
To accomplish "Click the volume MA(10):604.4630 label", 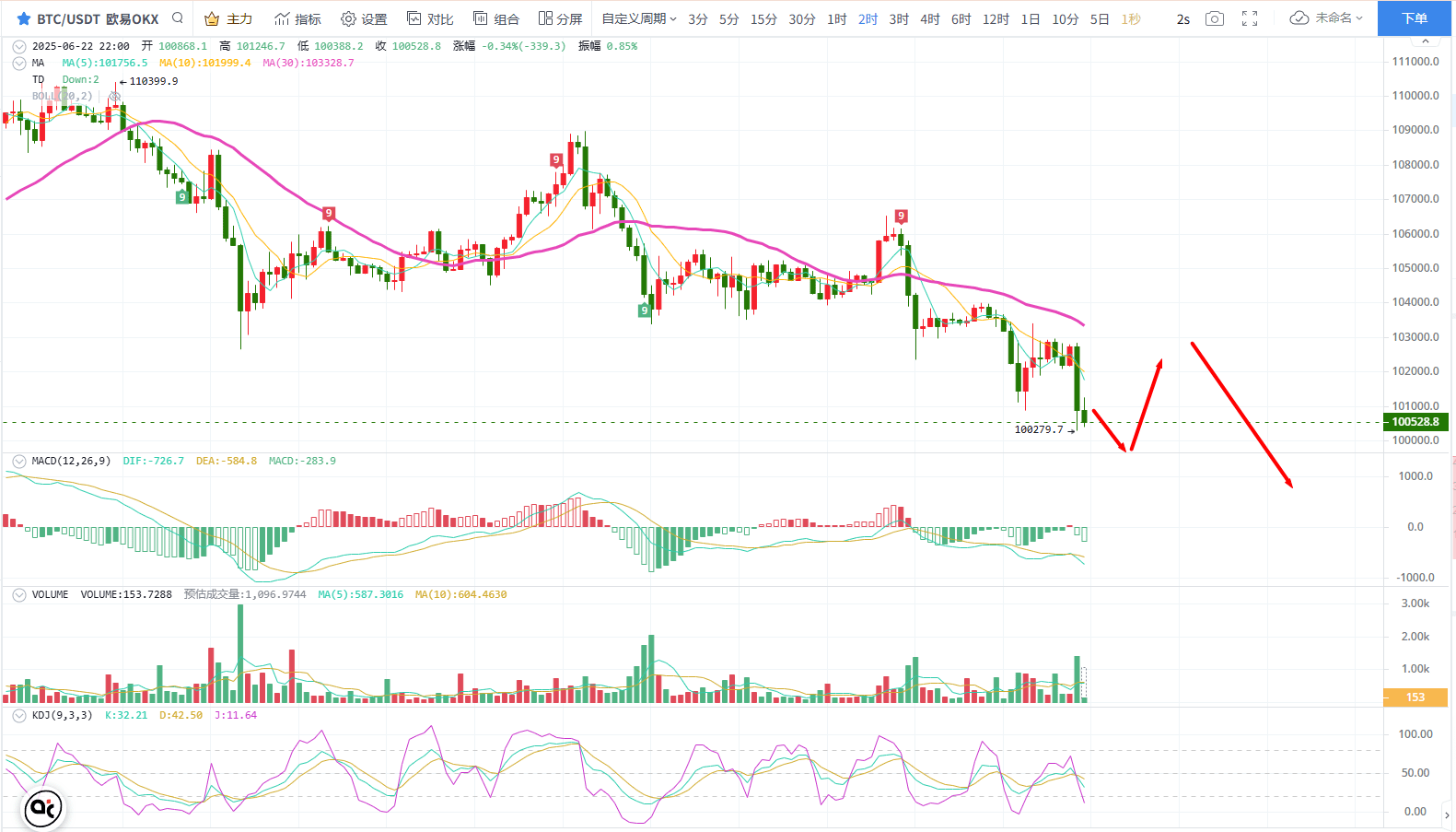I will tap(460, 594).
